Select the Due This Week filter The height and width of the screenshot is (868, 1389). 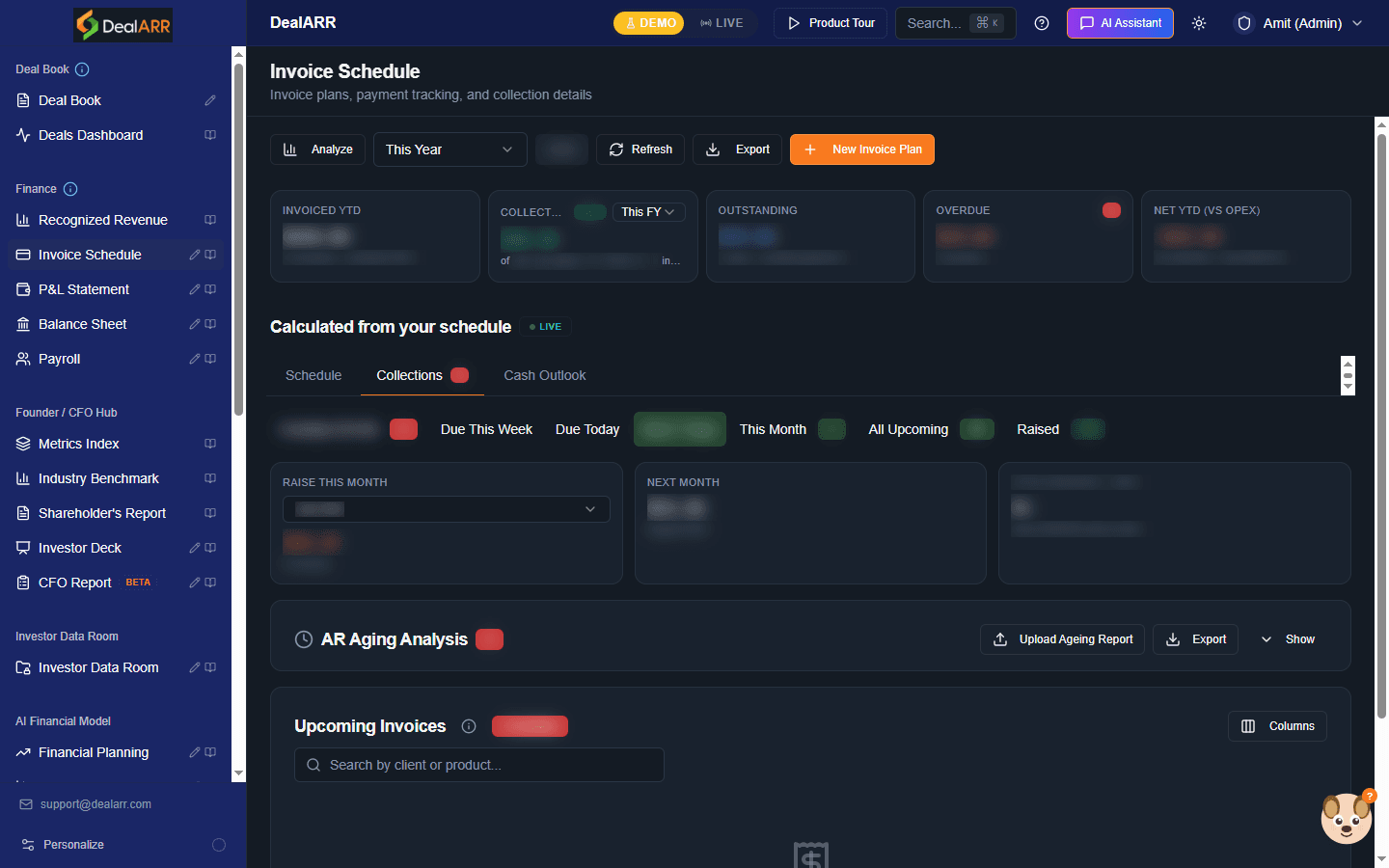[x=486, y=429]
